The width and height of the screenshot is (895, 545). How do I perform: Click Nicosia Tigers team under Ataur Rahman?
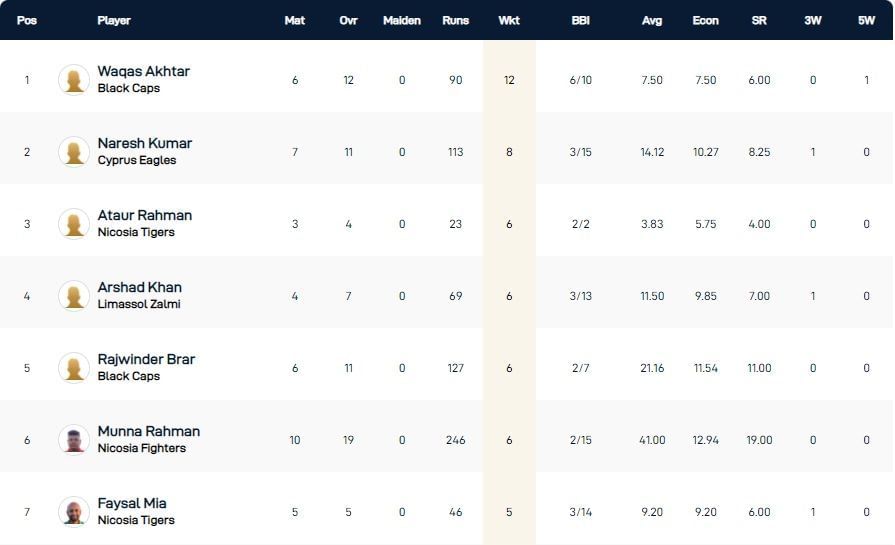click(136, 232)
